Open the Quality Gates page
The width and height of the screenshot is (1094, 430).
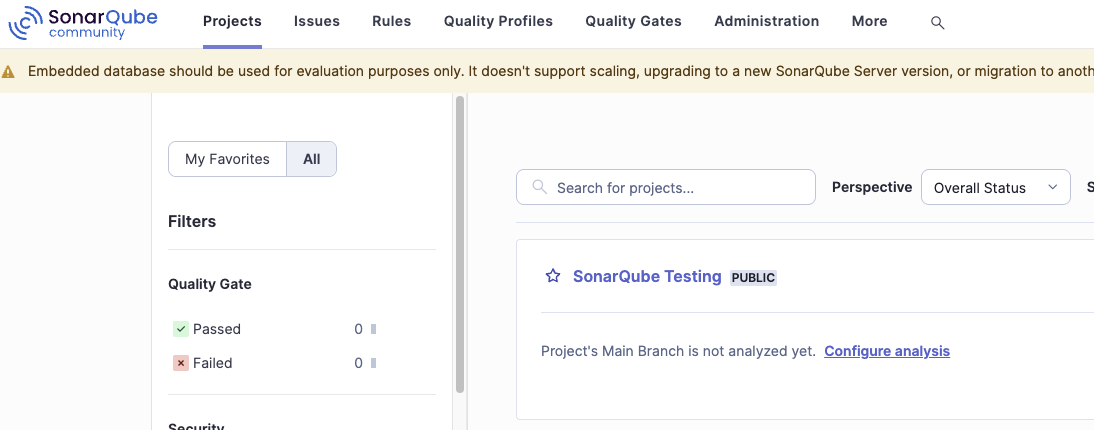point(634,22)
